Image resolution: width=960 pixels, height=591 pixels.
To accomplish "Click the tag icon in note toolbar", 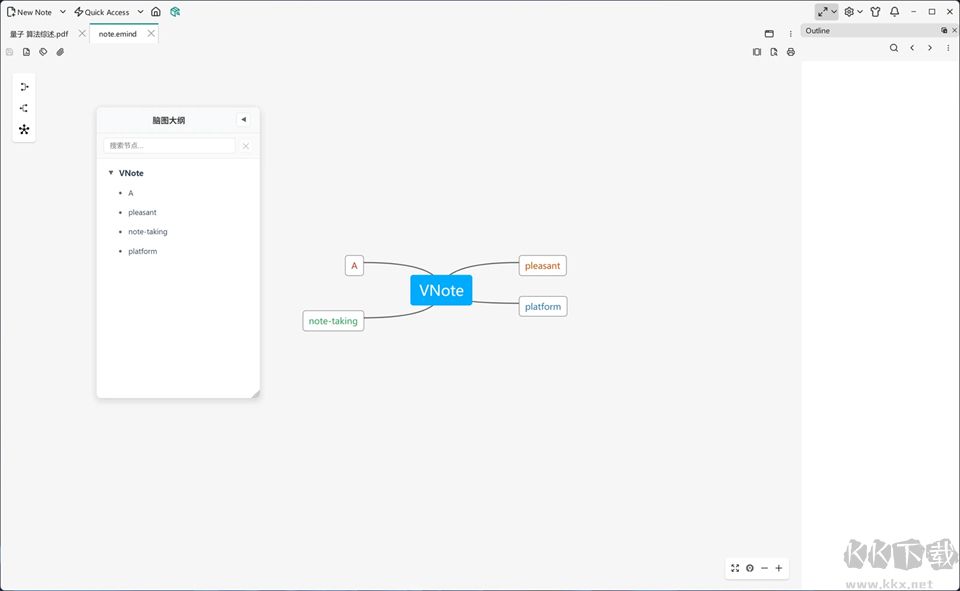I will pos(43,52).
